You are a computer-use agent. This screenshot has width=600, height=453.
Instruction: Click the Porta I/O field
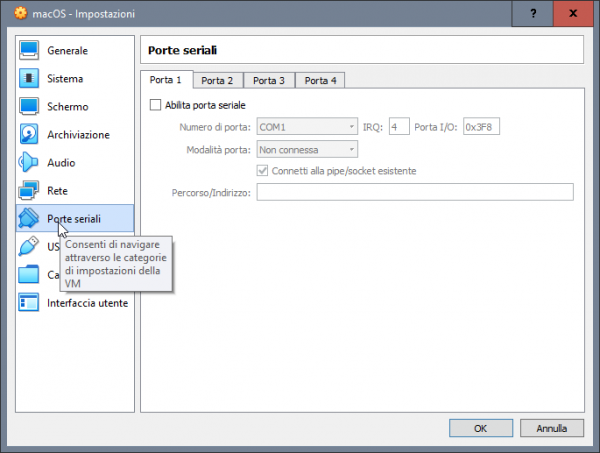481,127
